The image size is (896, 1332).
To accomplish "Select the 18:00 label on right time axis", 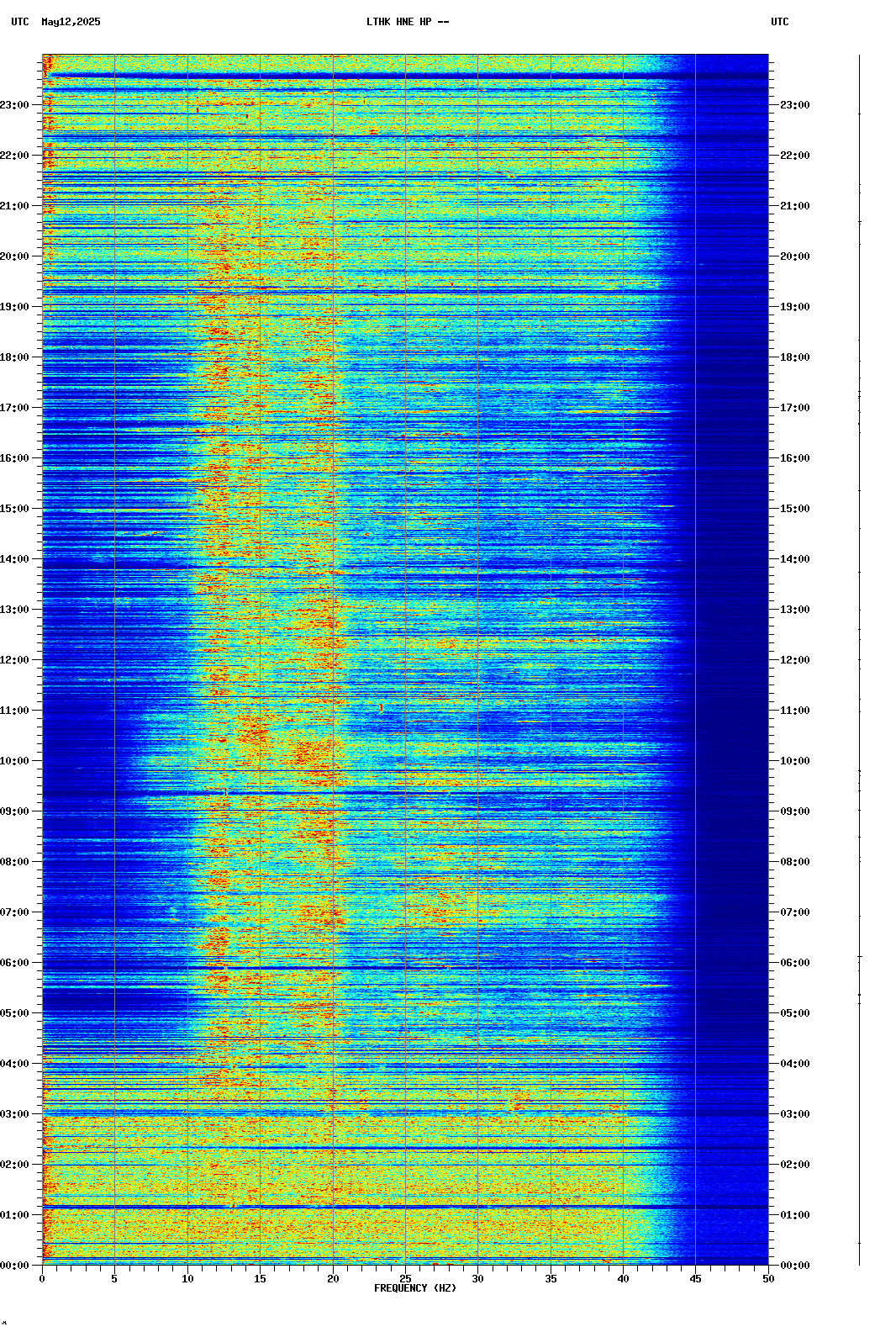I will (x=795, y=357).
